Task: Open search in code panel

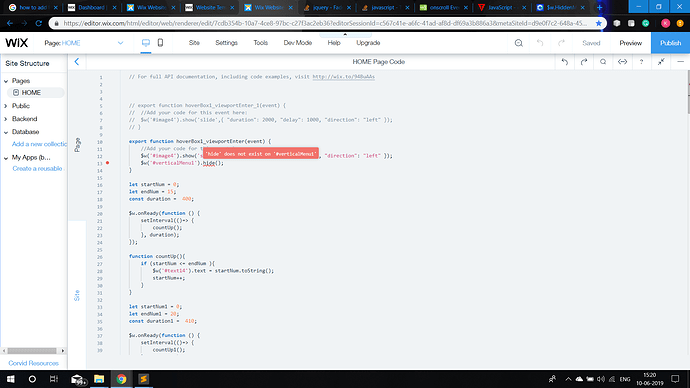Action: 603,62
